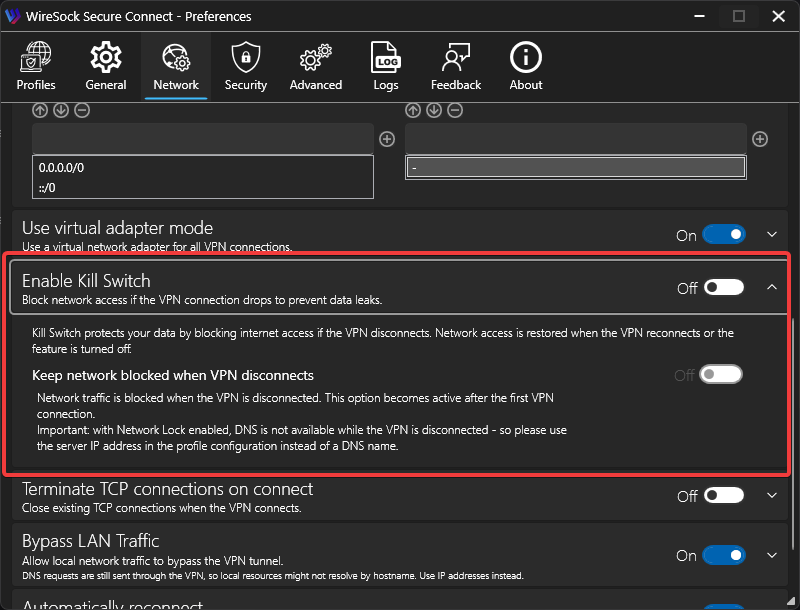Screen dimensions: 800x610
Task: Open the Advanced settings section
Action: click(x=316, y=66)
